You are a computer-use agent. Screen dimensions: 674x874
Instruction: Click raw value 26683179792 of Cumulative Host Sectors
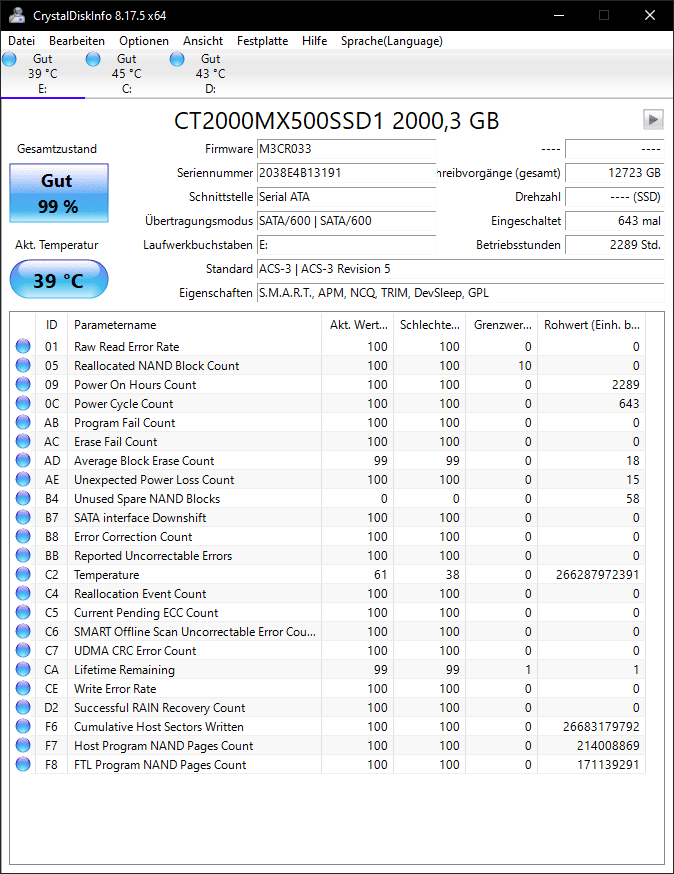click(601, 727)
